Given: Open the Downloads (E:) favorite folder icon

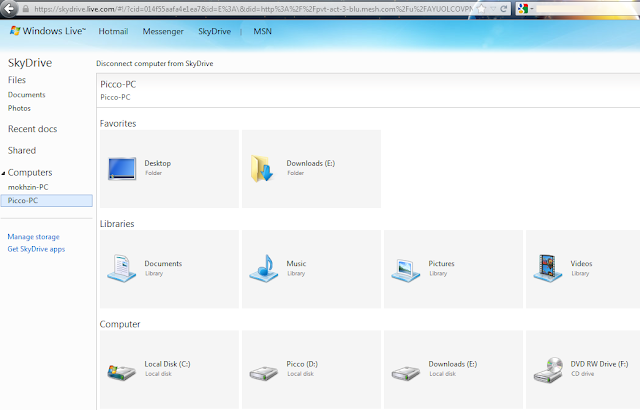Looking at the screenshot, I should 262,168.
